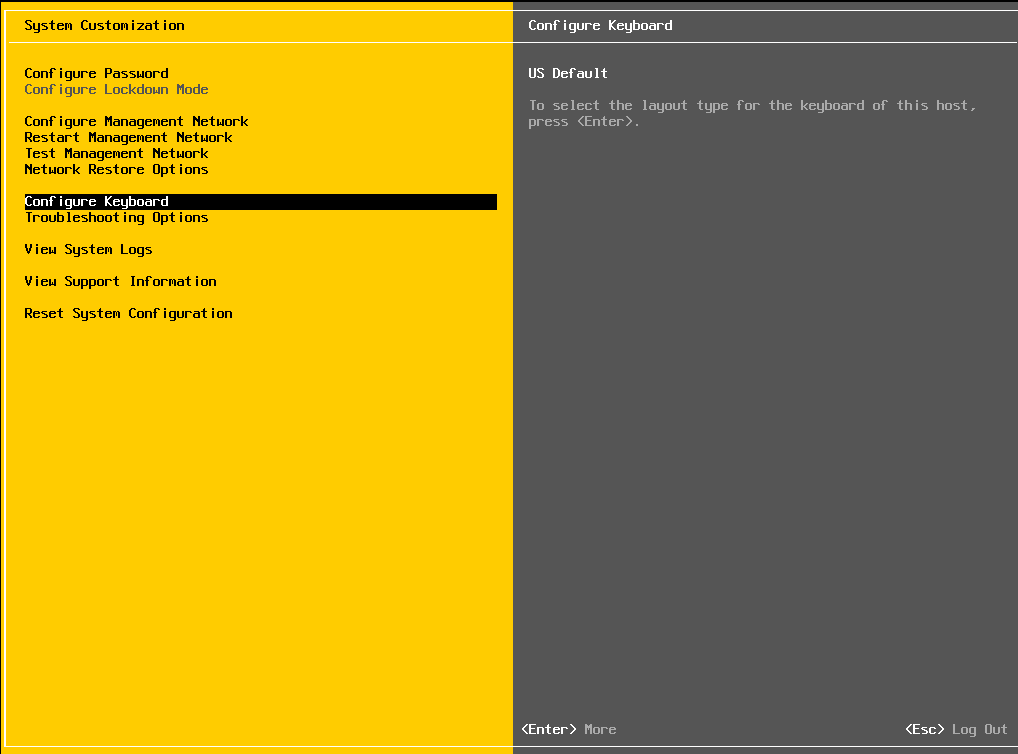
Task: Select Configure Lockdown Mode entry
Action: coord(116,90)
